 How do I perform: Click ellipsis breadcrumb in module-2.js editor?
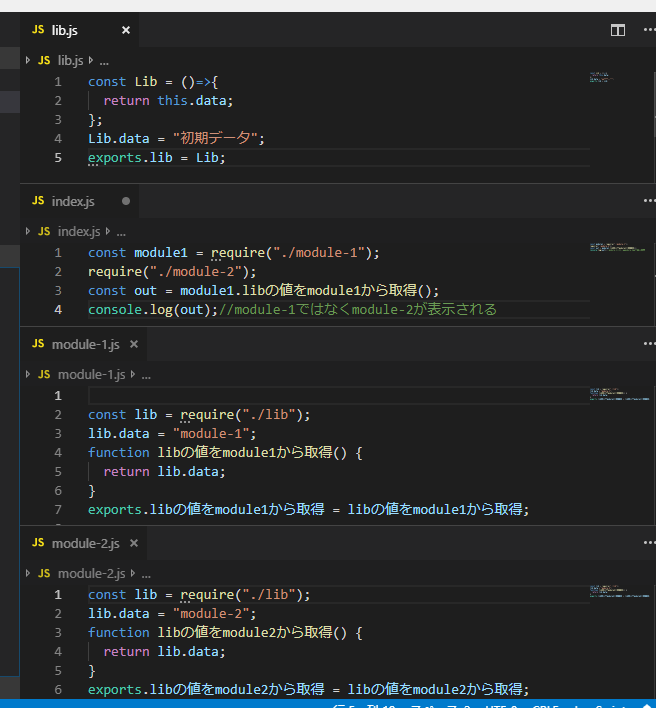click(x=146, y=575)
